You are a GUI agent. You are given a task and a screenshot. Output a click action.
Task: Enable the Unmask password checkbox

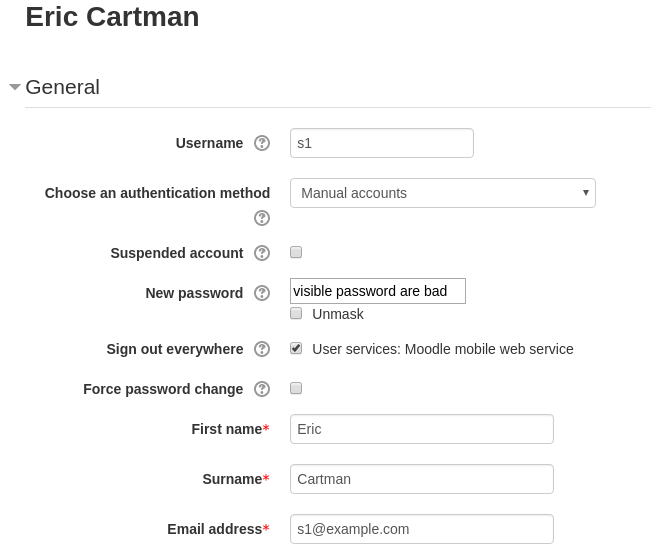click(x=296, y=313)
